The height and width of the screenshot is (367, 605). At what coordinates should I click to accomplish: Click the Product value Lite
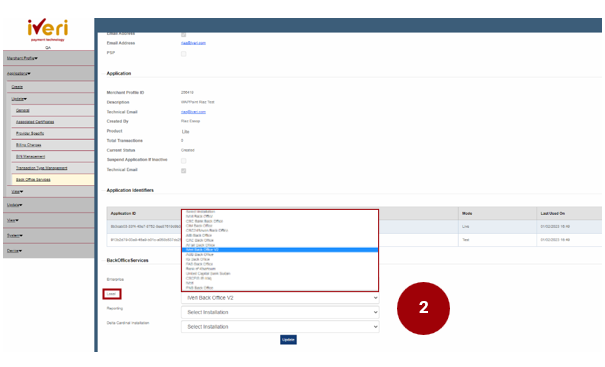(x=186, y=132)
